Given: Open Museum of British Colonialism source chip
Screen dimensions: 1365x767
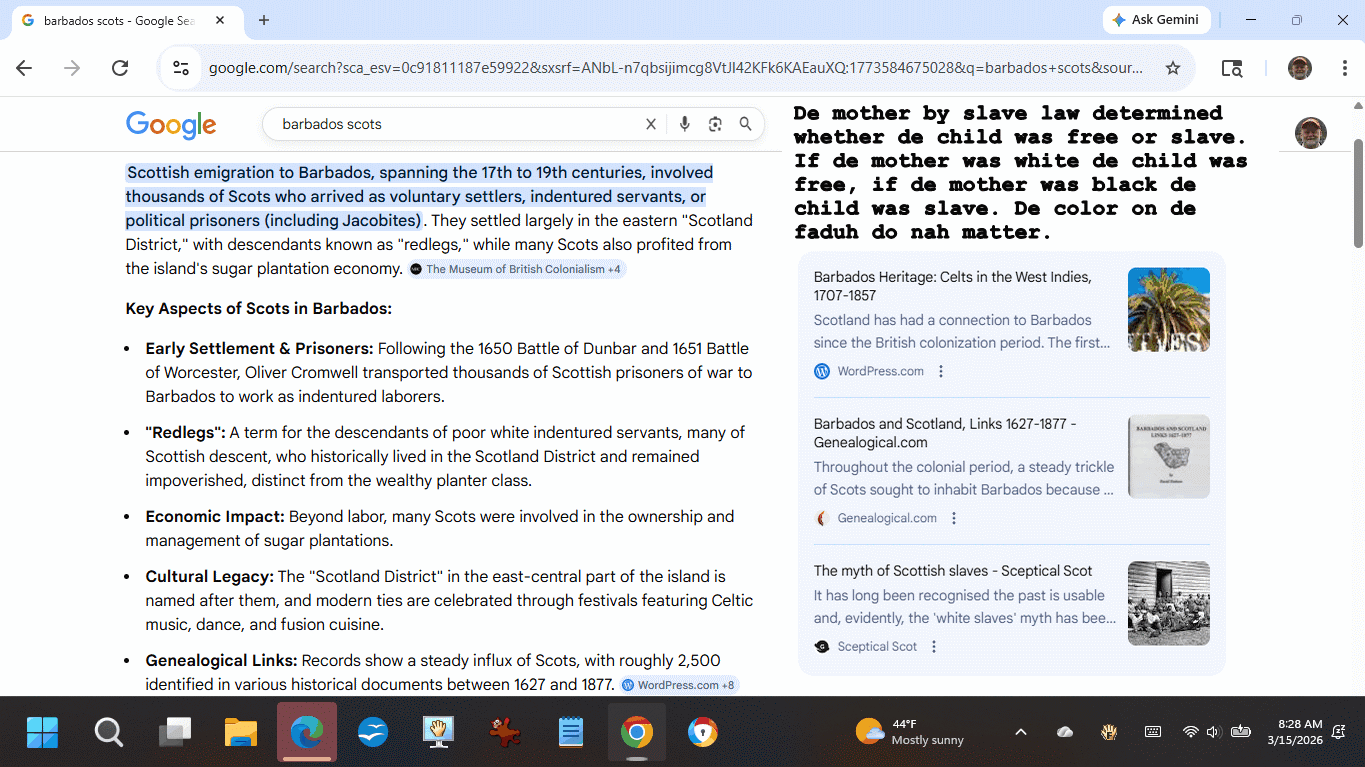Looking at the screenshot, I should coord(517,269).
